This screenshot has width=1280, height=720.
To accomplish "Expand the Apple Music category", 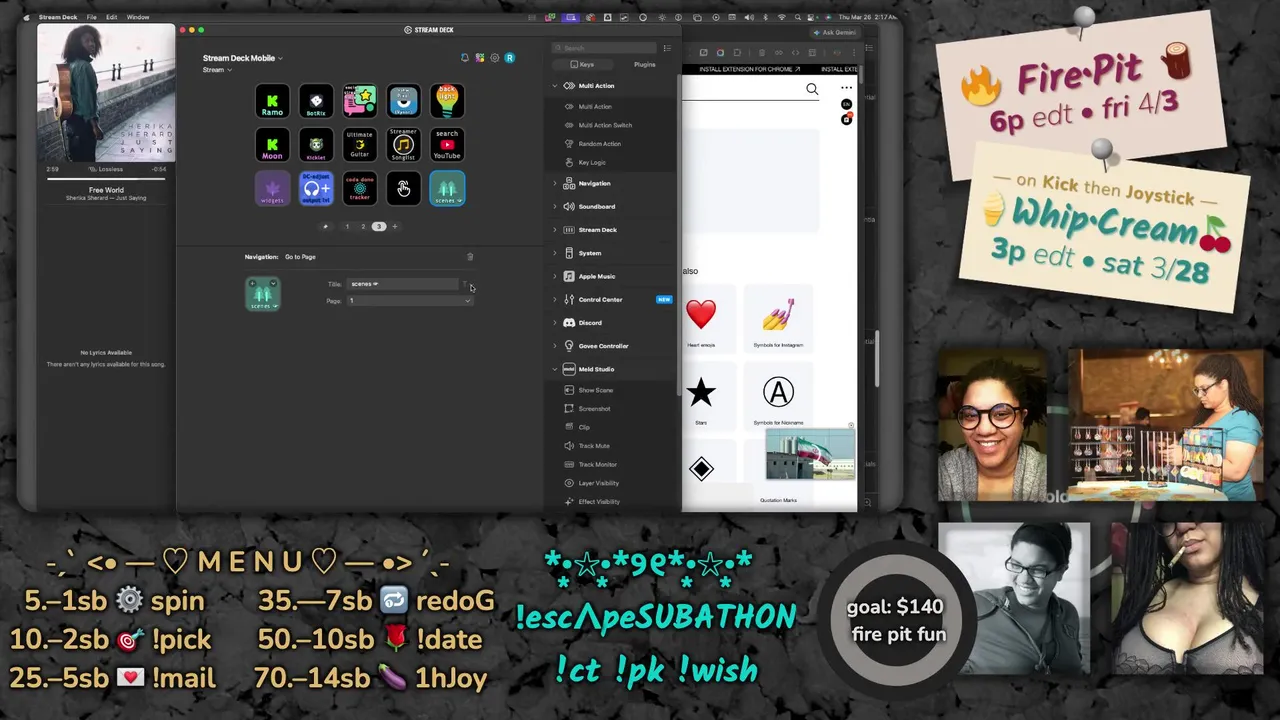I will [555, 276].
